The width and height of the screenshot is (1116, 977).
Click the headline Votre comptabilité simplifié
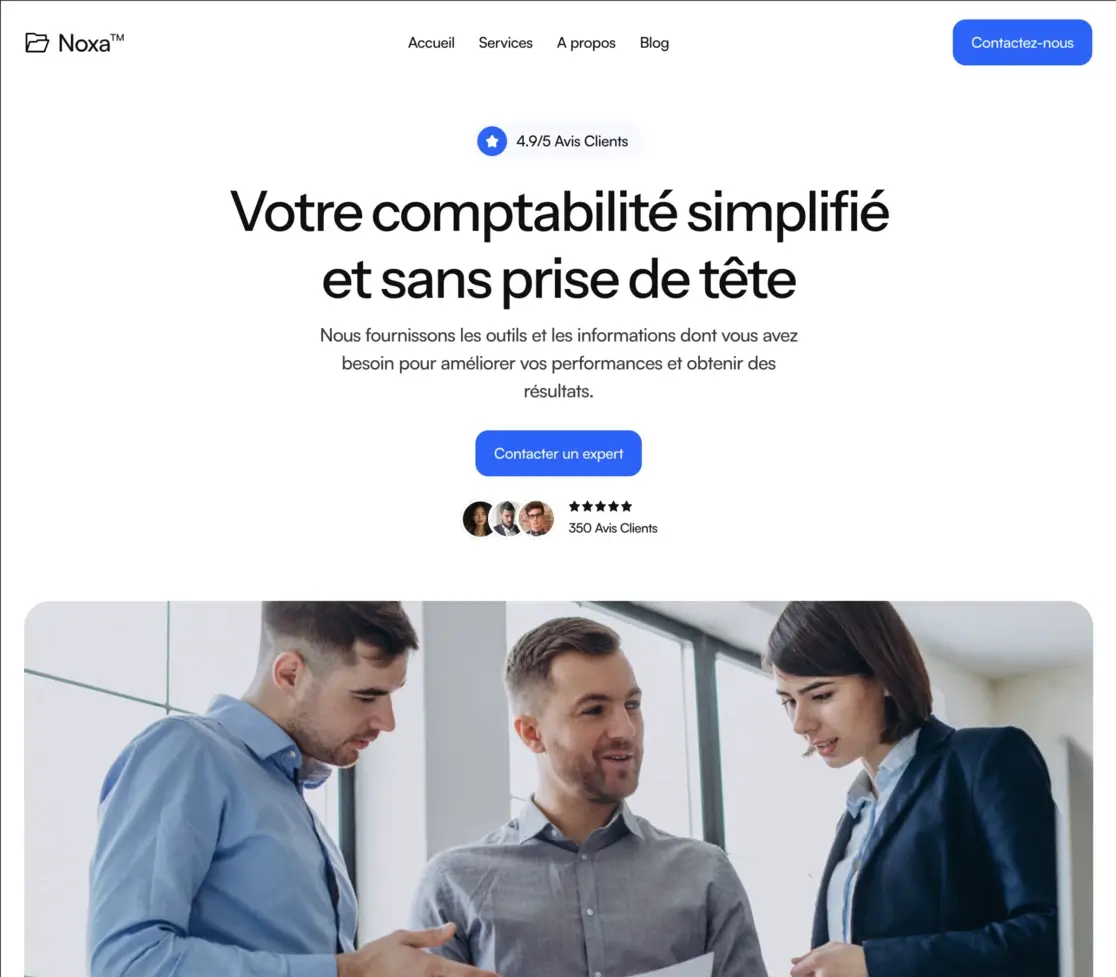(x=559, y=212)
